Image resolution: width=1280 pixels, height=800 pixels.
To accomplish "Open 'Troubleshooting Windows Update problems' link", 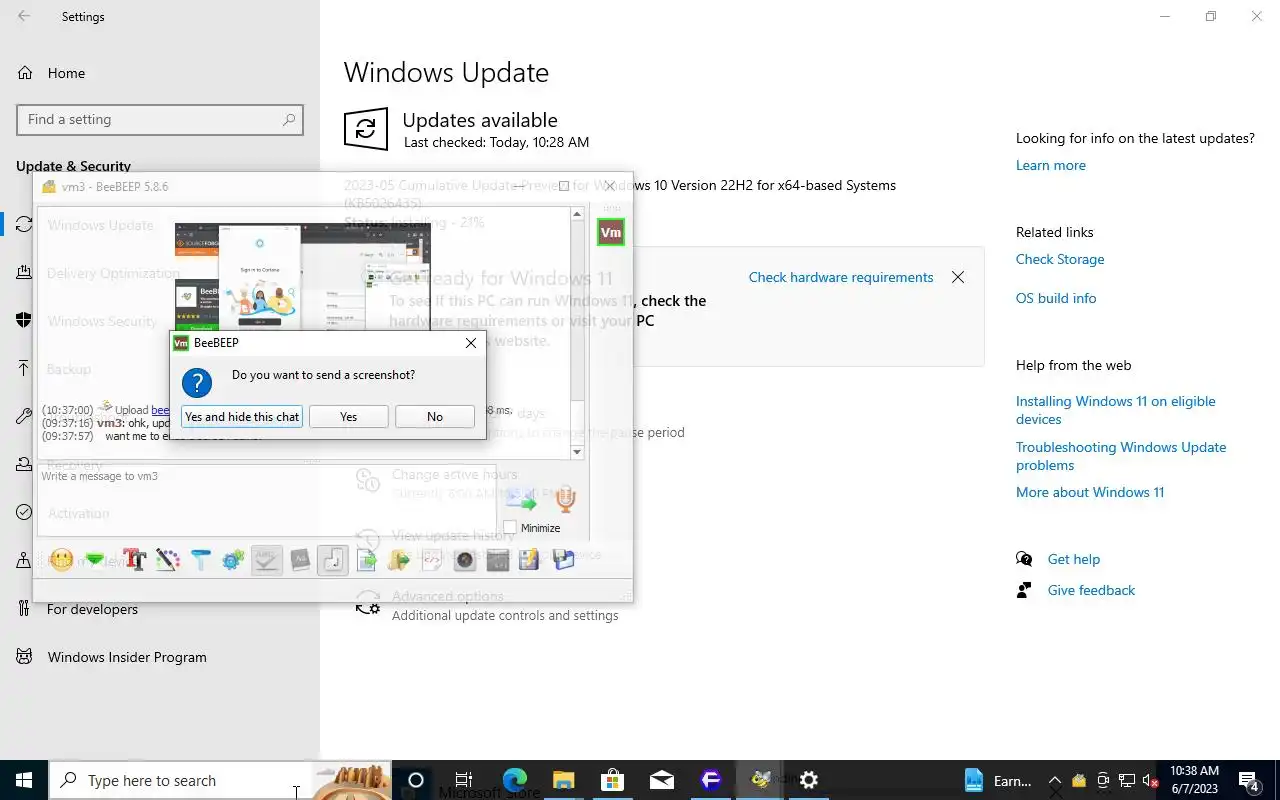I will point(1120,456).
